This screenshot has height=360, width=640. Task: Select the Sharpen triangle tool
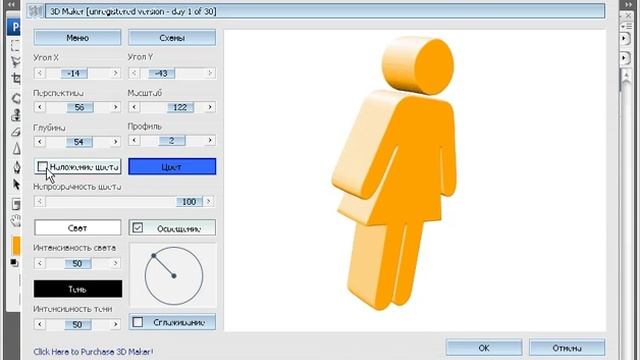click(x=16, y=148)
